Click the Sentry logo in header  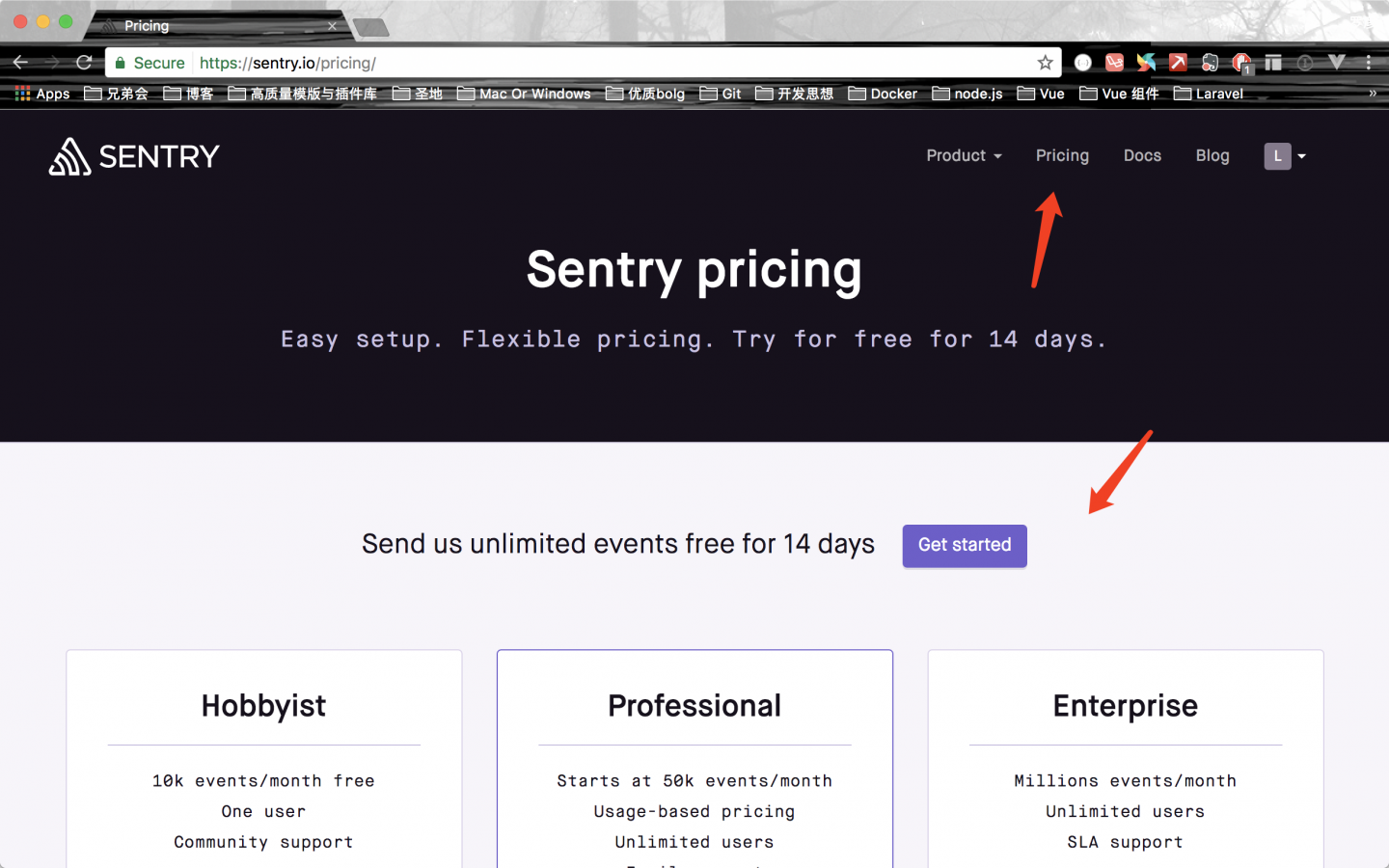click(x=134, y=156)
